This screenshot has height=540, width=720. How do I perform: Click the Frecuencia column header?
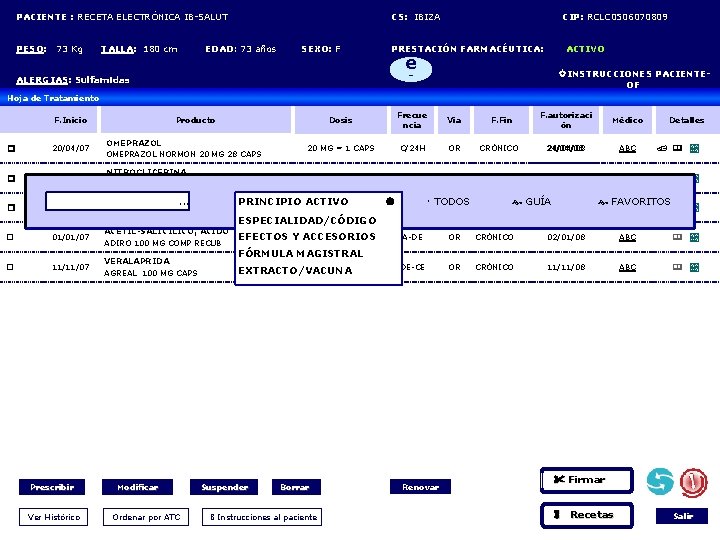(412, 120)
